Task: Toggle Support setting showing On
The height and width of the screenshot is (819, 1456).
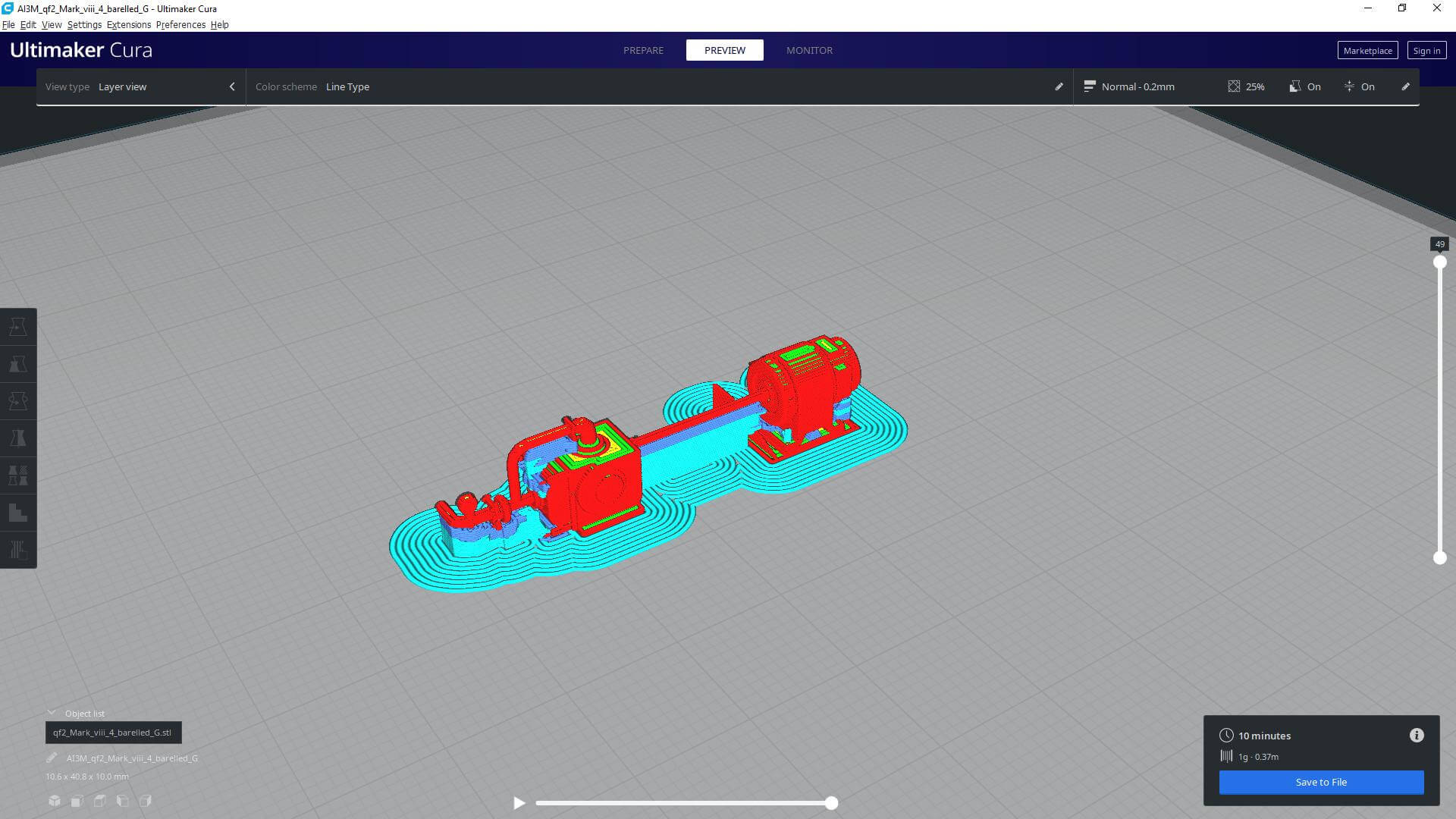Action: coord(1304,86)
